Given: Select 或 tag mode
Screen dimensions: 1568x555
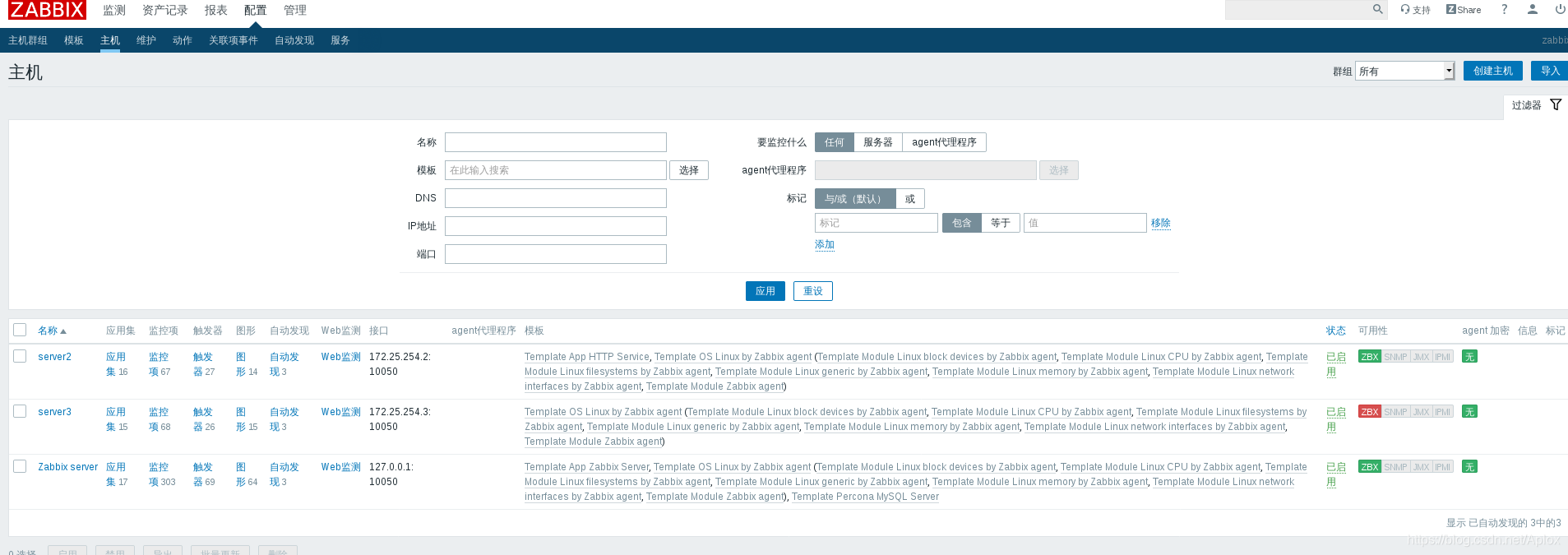Looking at the screenshot, I should 910,199.
